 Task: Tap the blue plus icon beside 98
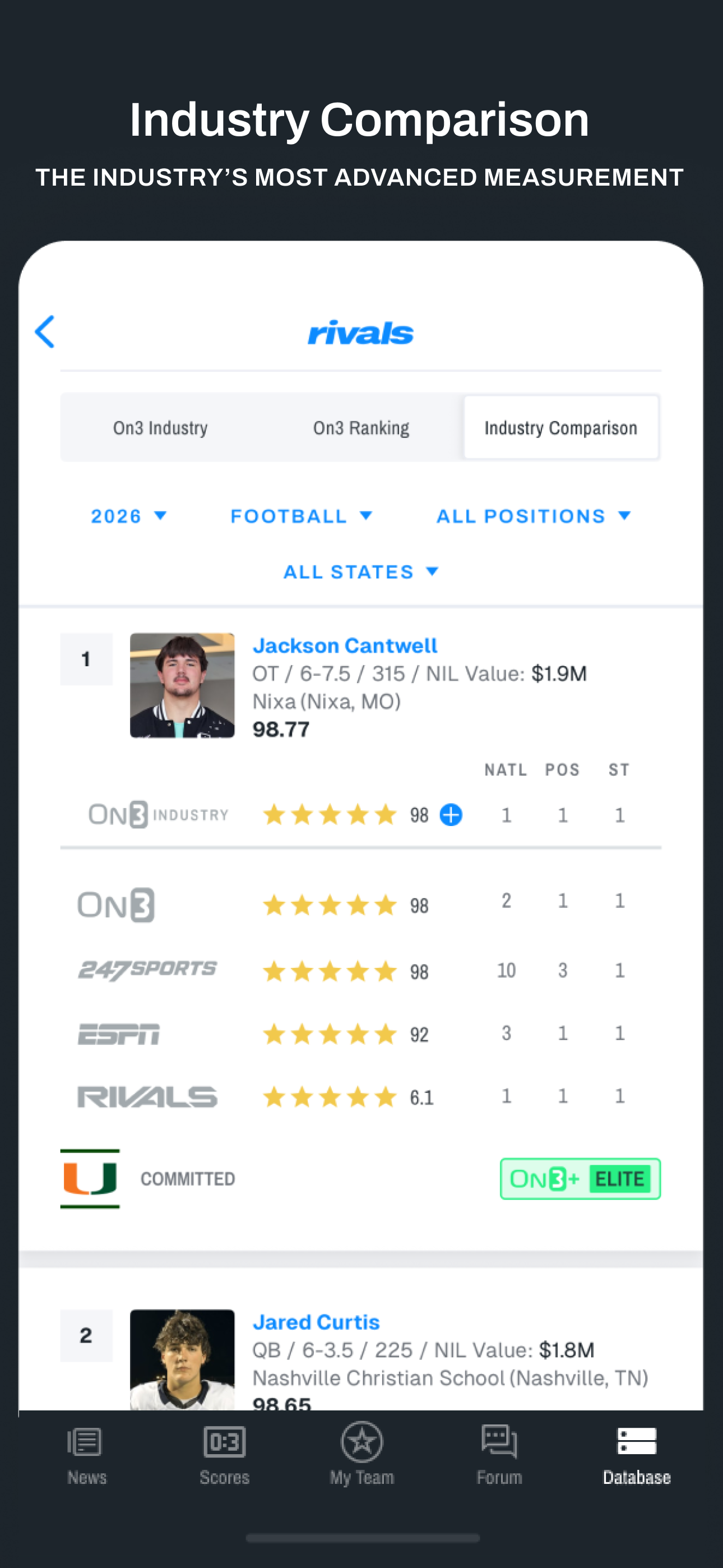(x=451, y=814)
